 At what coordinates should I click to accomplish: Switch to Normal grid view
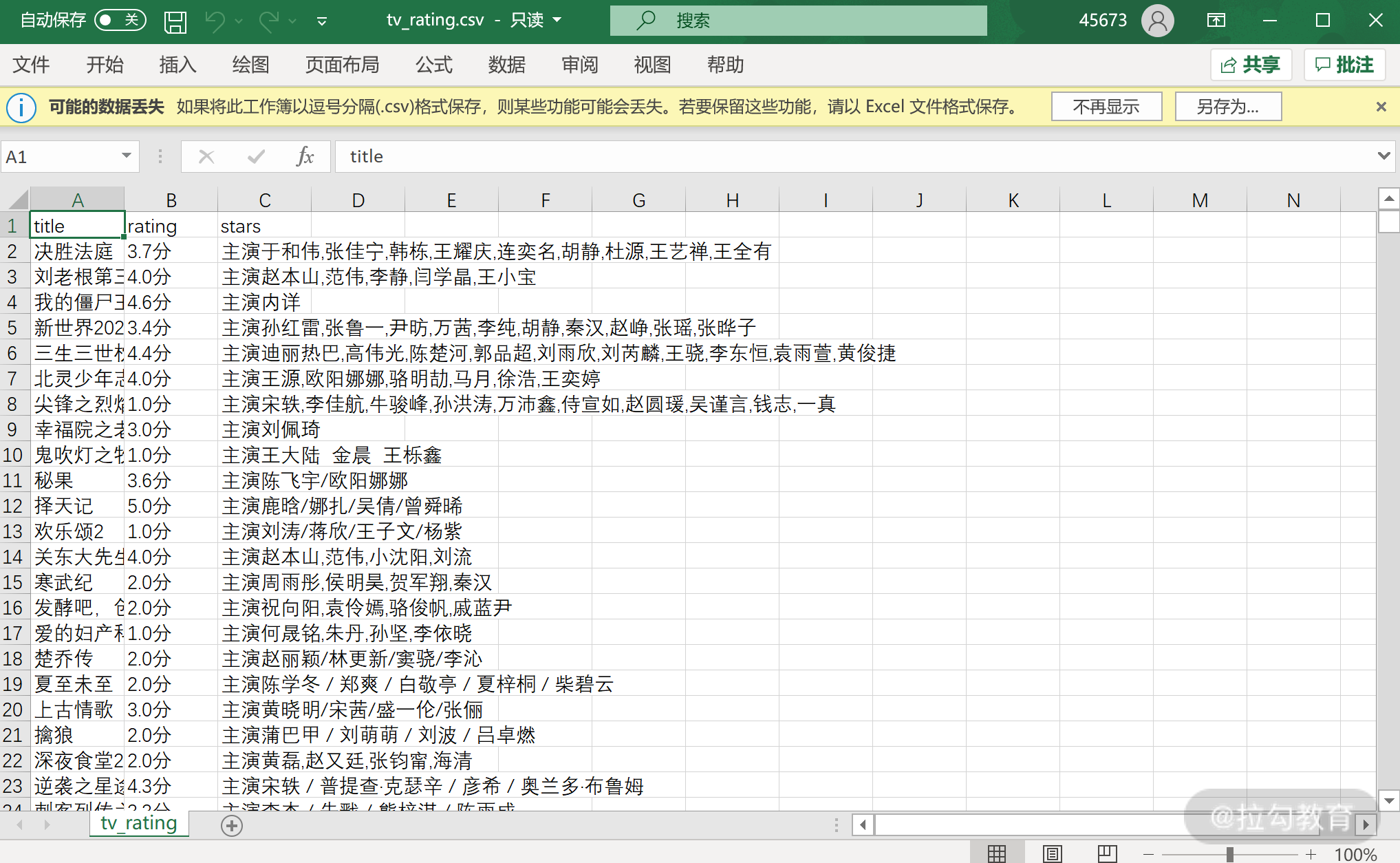996,854
